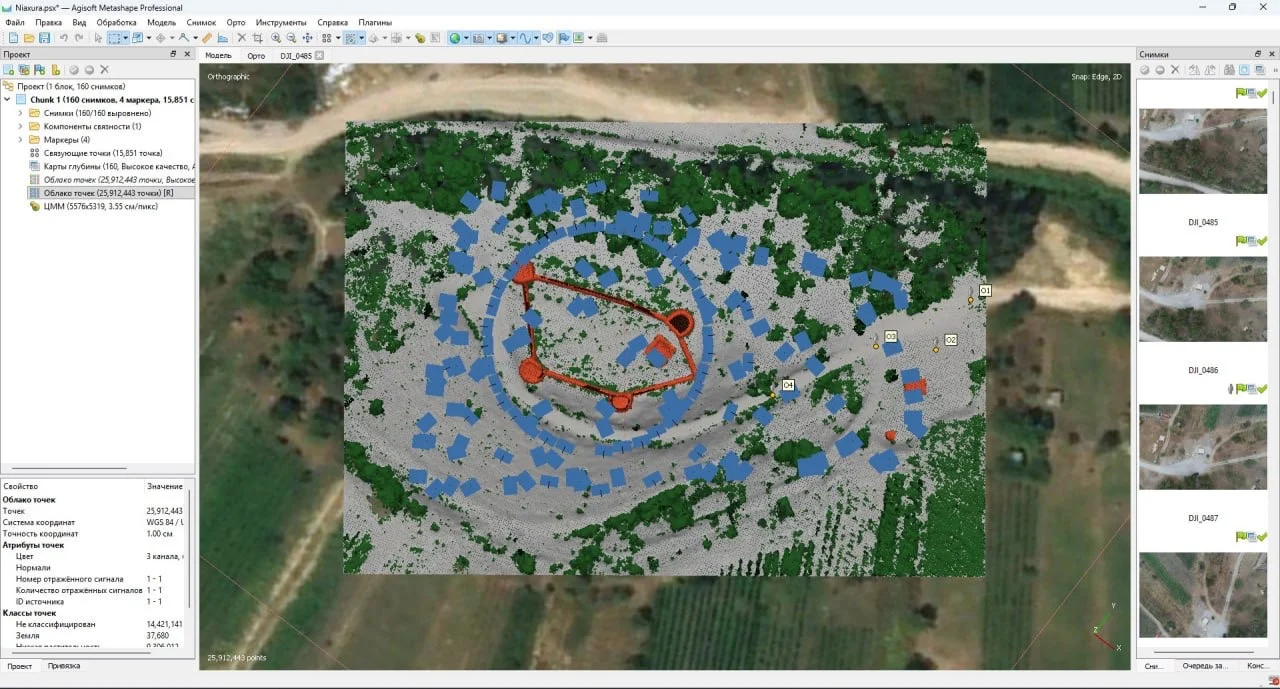This screenshot has height=689, width=1280.
Task: Click the reset view move-arrows icon
Action: coord(307,38)
